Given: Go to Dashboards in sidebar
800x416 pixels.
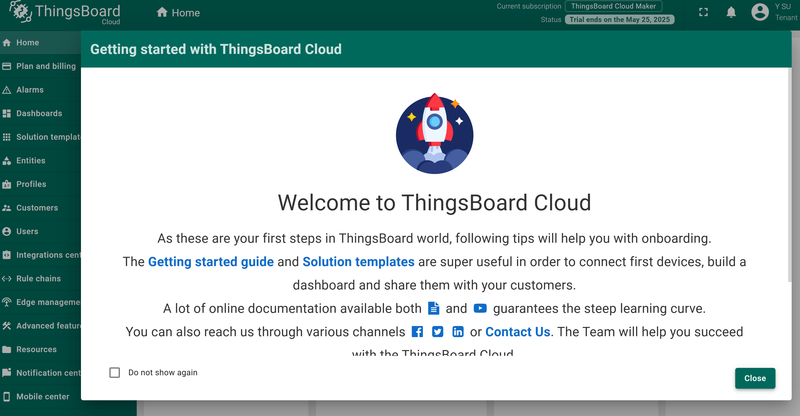Looking at the screenshot, I should point(40,113).
